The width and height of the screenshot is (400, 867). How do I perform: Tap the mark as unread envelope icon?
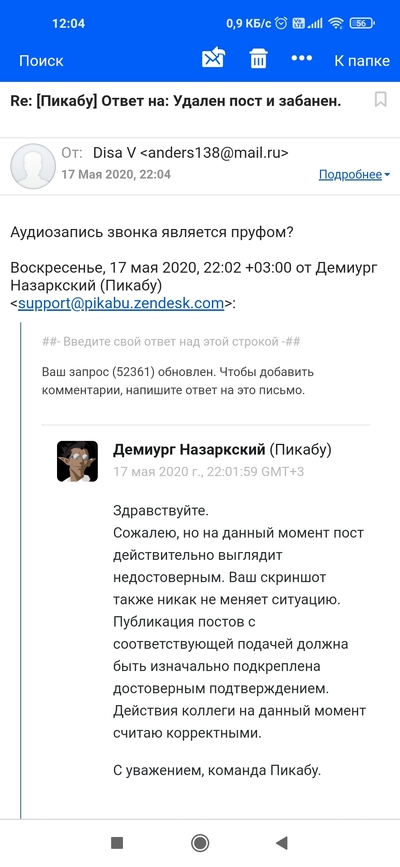[213, 59]
